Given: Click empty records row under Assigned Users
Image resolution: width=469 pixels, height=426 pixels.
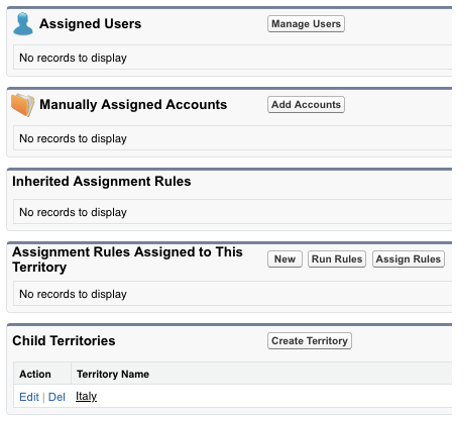Looking at the screenshot, I should [x=232, y=58].
